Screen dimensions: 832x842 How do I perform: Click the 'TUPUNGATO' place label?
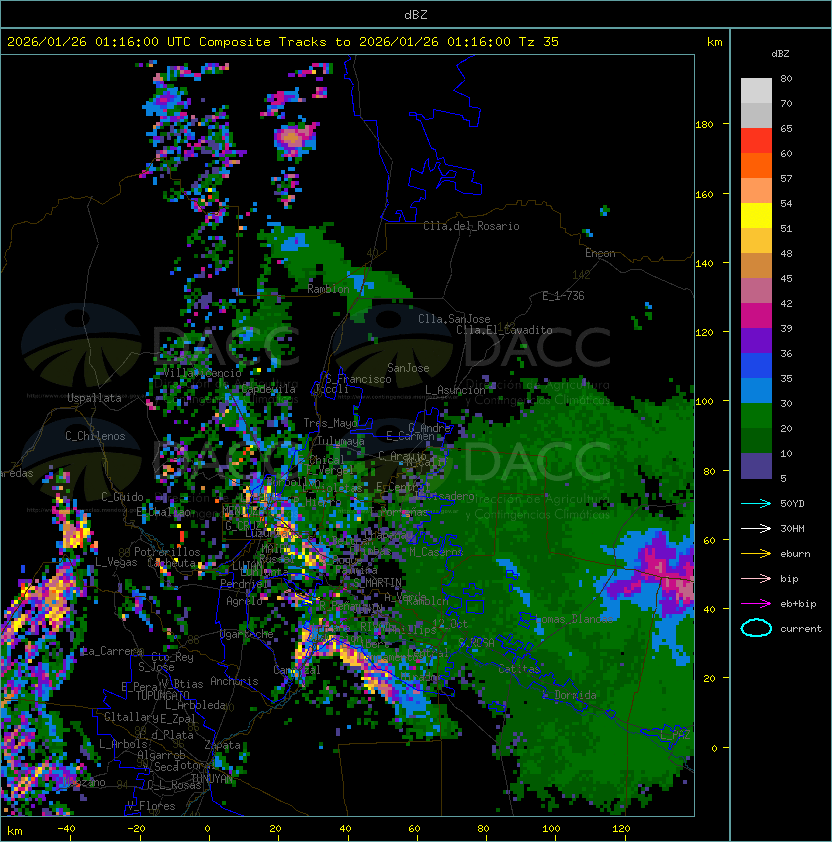pyautogui.click(x=162, y=695)
